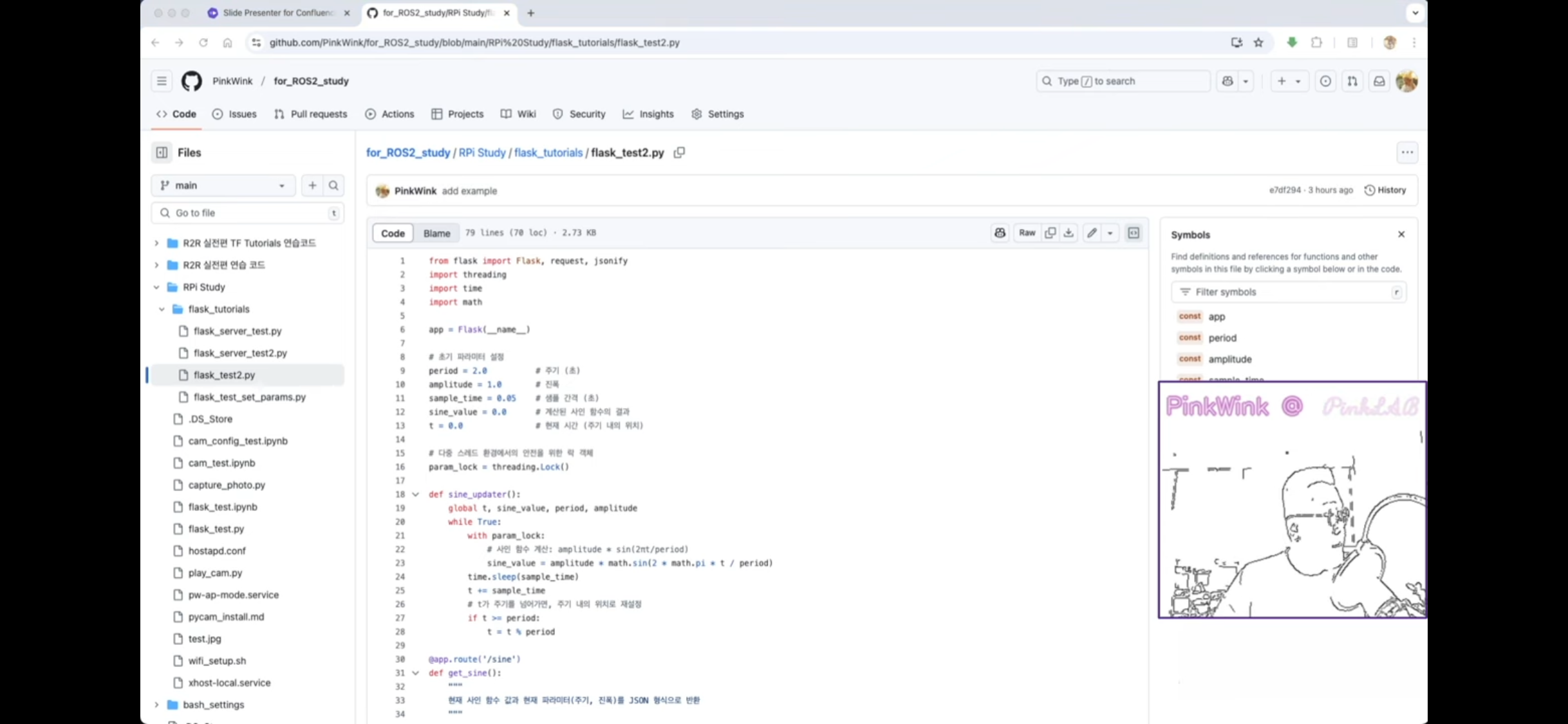View the Raw file

click(x=1027, y=233)
